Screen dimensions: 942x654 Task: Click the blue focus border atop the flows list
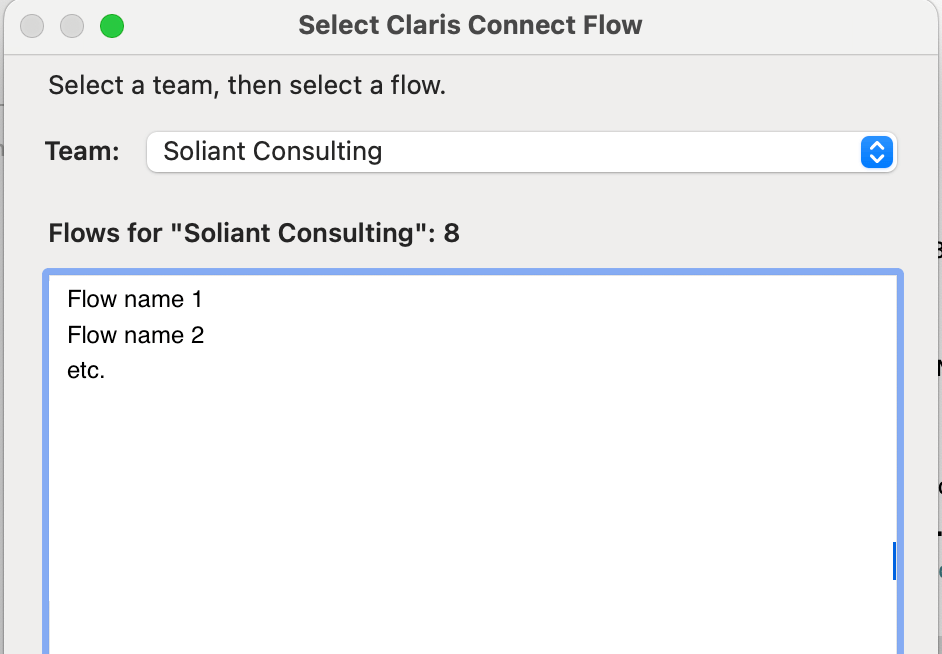[x=472, y=272]
